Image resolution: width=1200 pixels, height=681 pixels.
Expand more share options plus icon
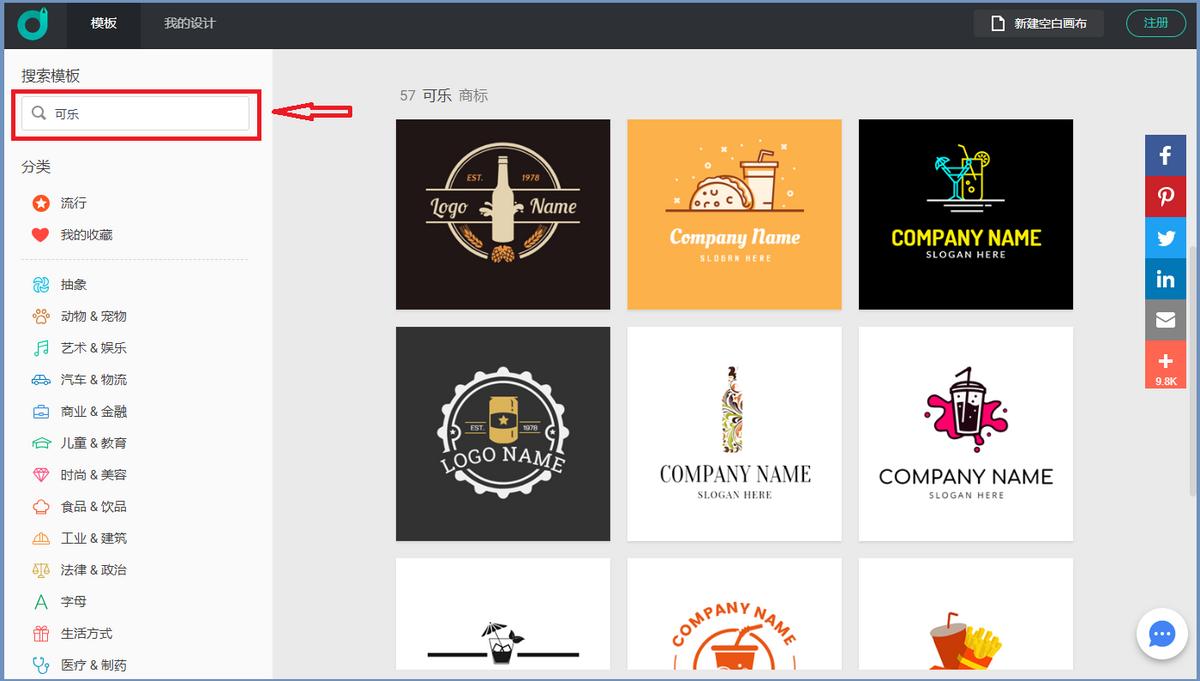[x=1165, y=363]
